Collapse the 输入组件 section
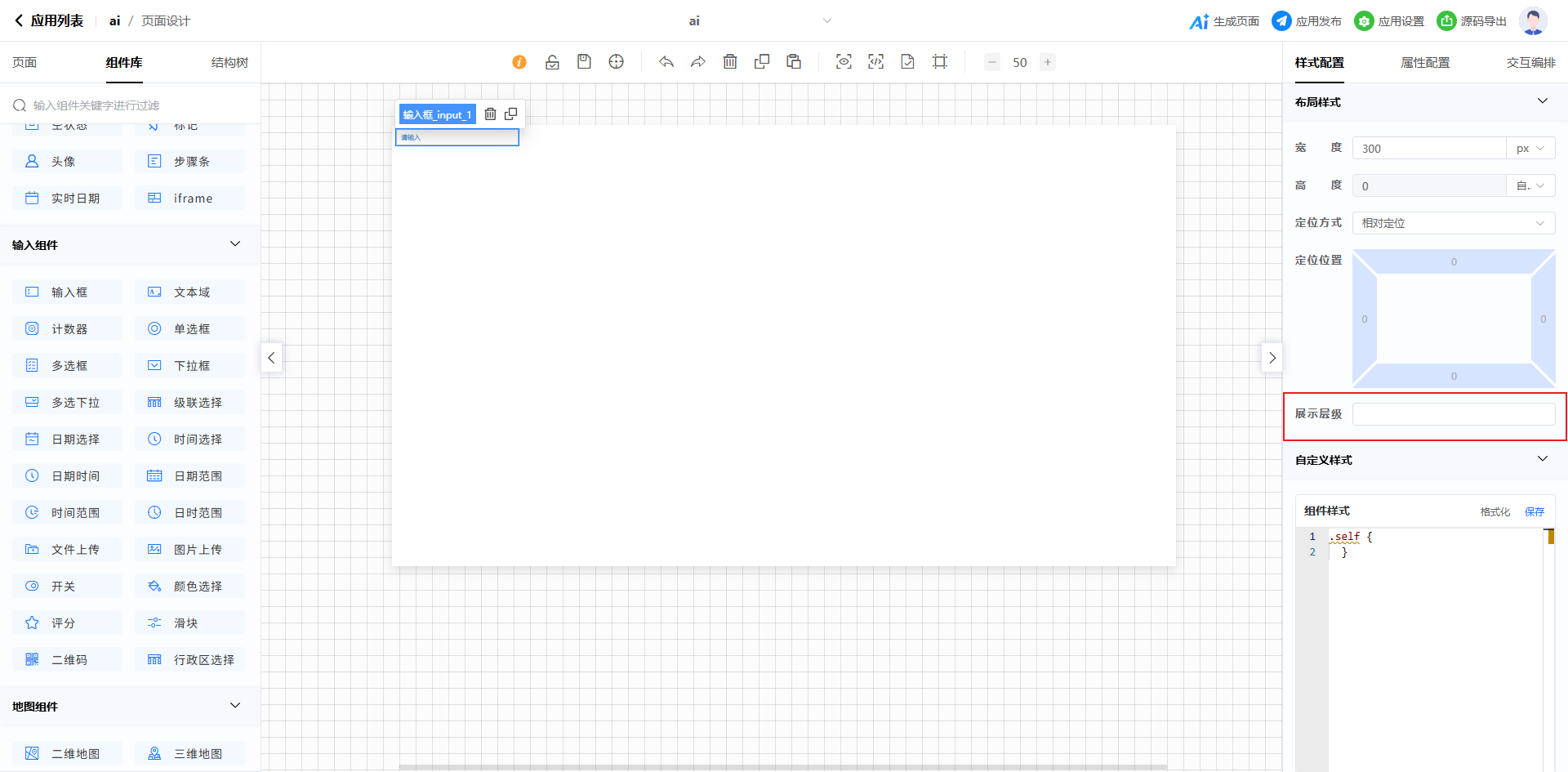 tap(235, 244)
